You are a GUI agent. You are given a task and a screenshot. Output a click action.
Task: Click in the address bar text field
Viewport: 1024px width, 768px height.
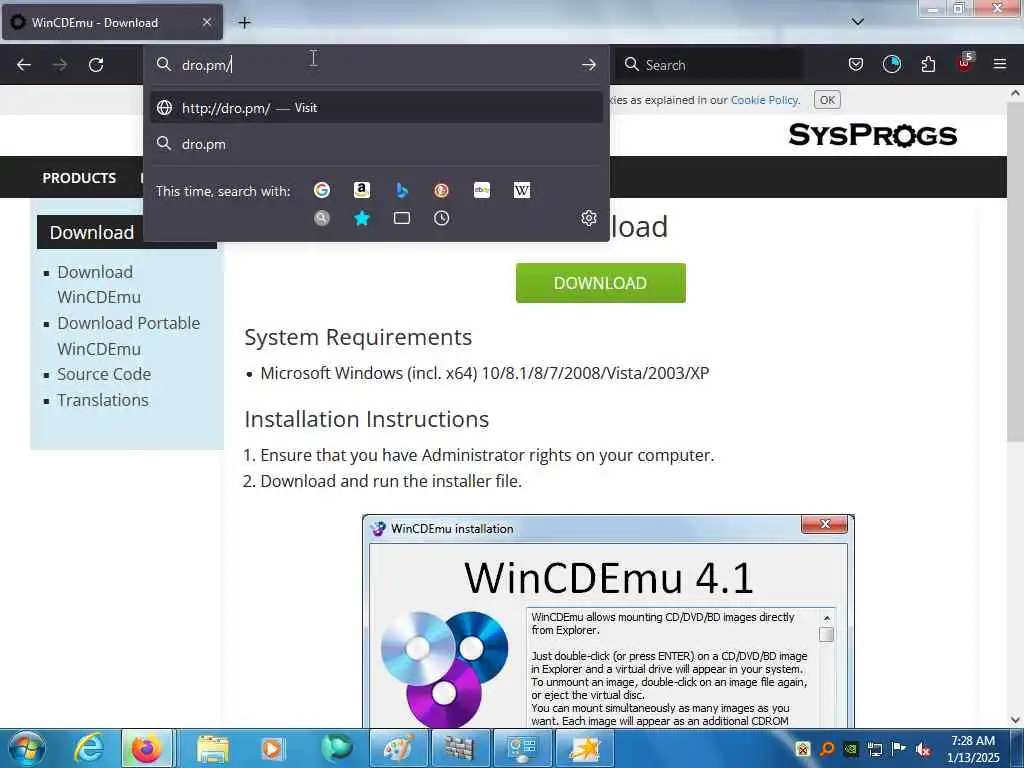376,65
